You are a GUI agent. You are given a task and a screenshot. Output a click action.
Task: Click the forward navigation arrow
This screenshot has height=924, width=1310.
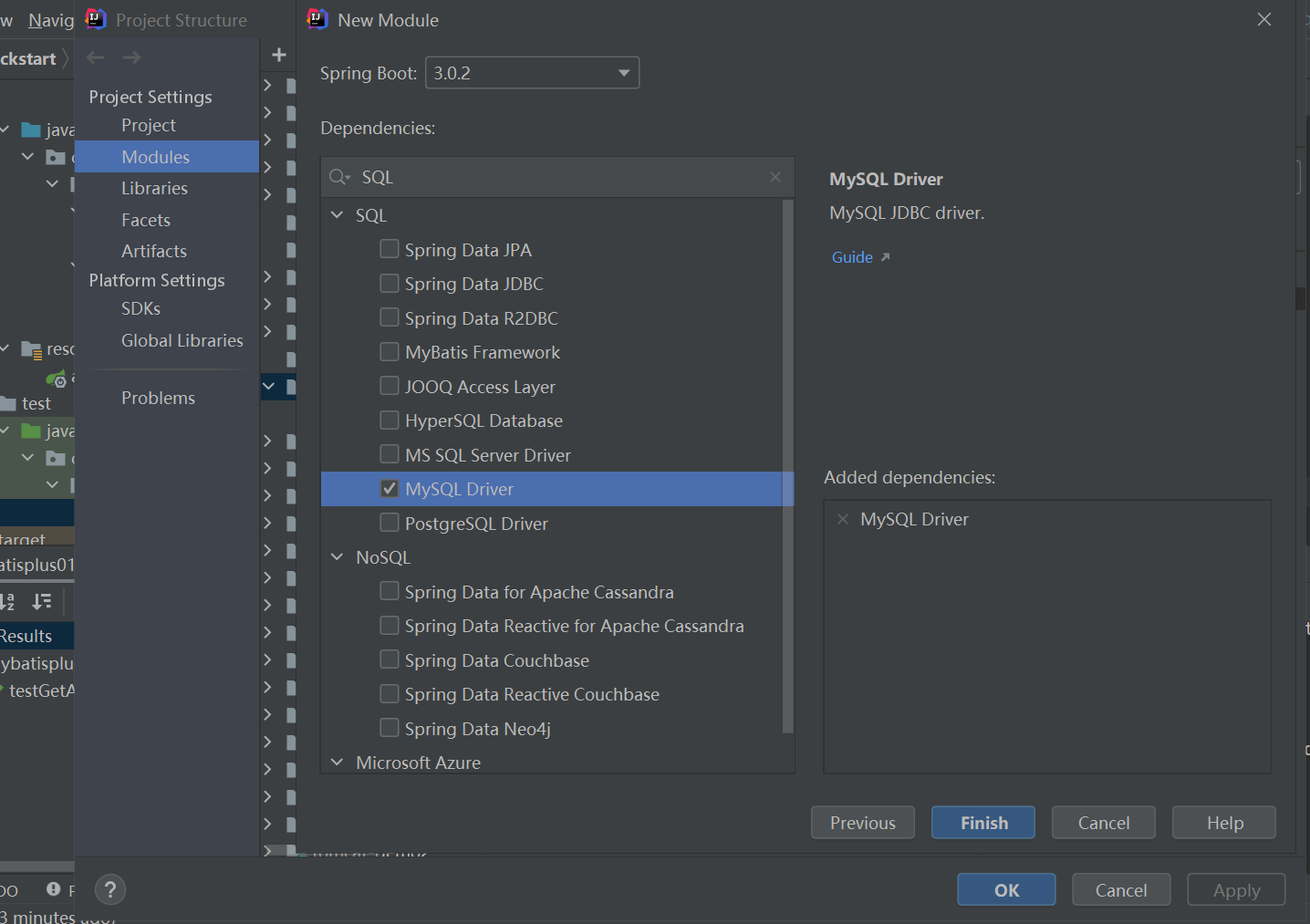[x=132, y=57]
